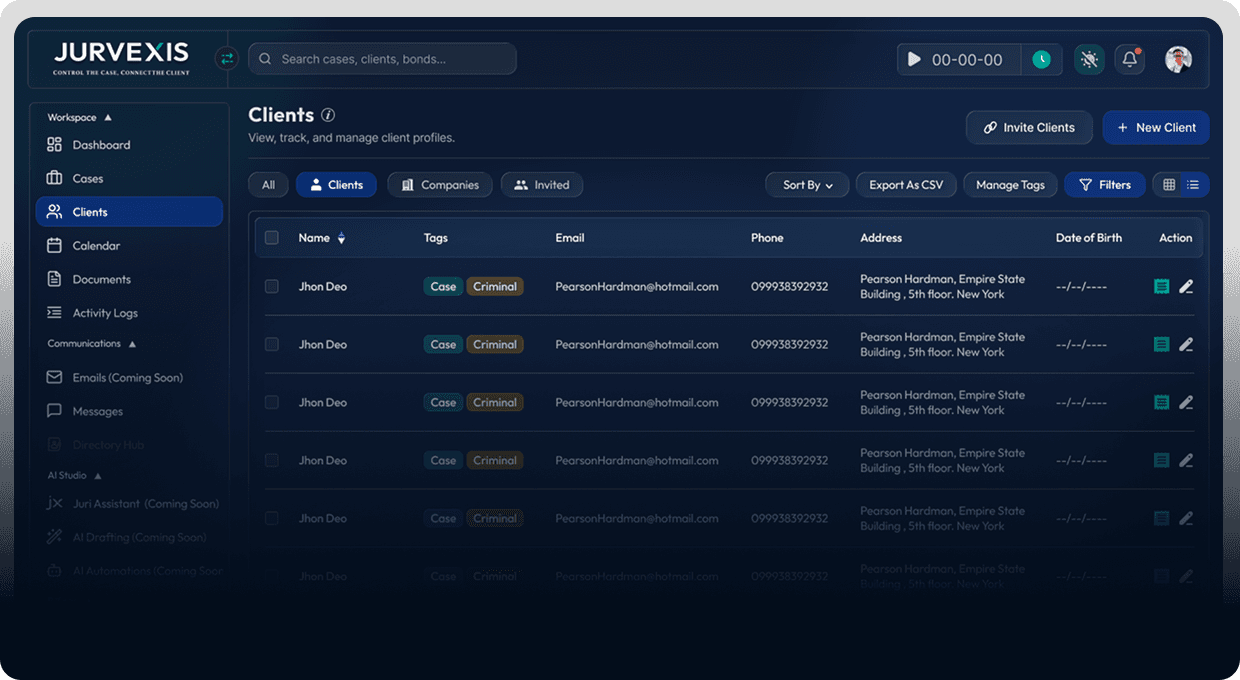The width and height of the screenshot is (1240, 680).
Task: Open Activity Logs in the sidebar
Action: coord(129,313)
